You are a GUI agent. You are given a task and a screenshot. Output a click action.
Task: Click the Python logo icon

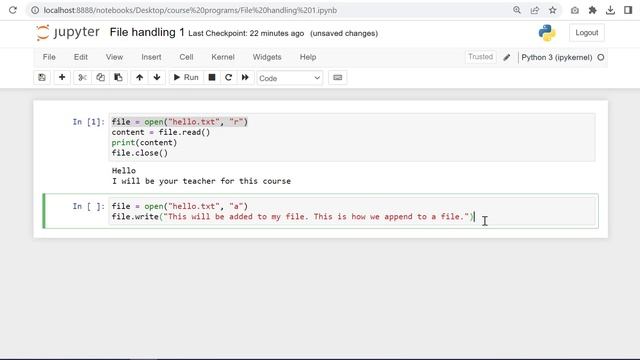point(547,33)
